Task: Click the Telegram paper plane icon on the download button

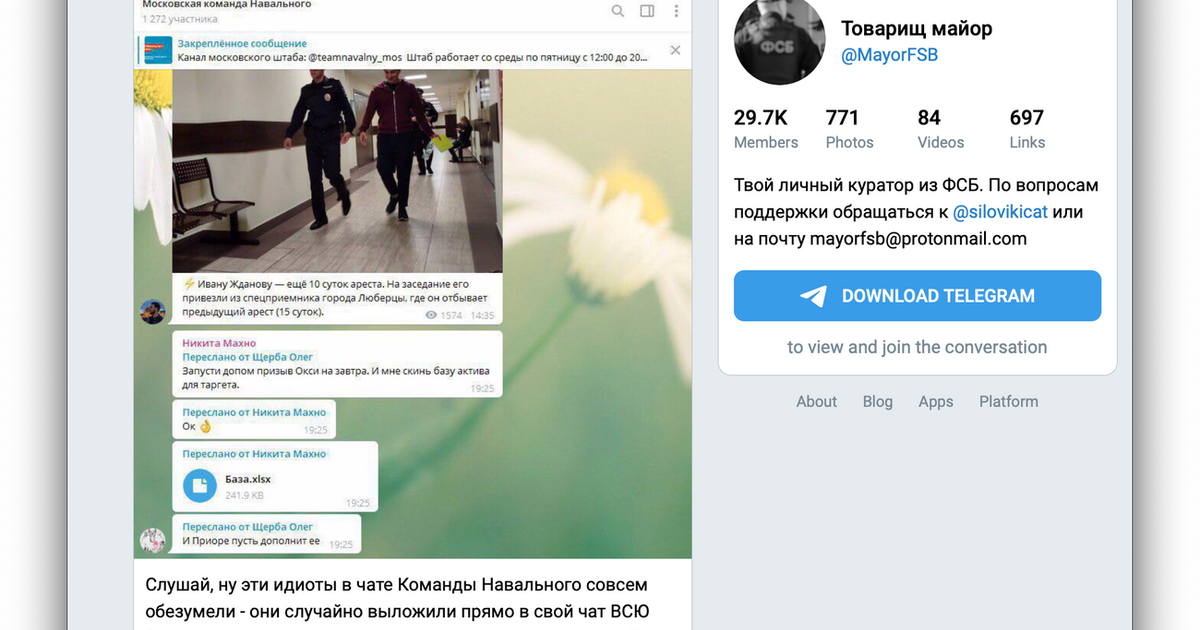Action: point(813,296)
